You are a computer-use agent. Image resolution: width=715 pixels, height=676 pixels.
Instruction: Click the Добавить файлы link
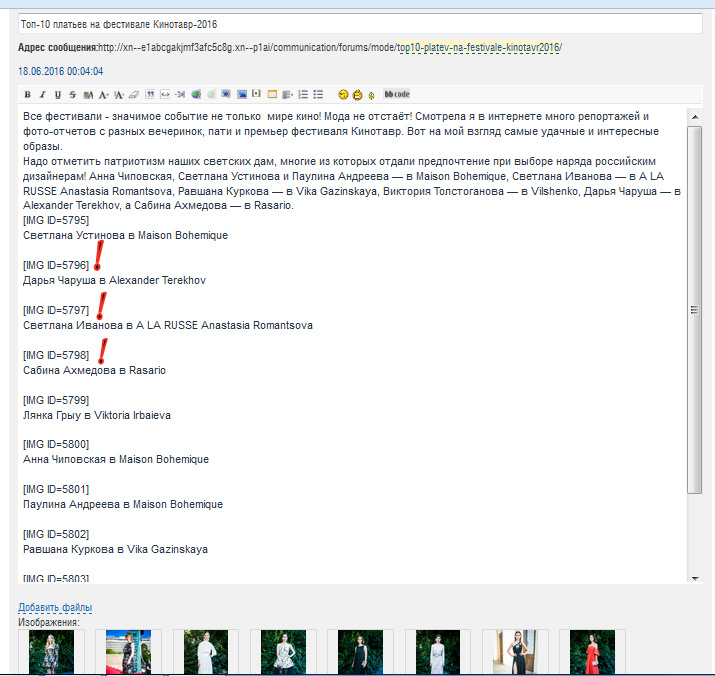pos(55,608)
